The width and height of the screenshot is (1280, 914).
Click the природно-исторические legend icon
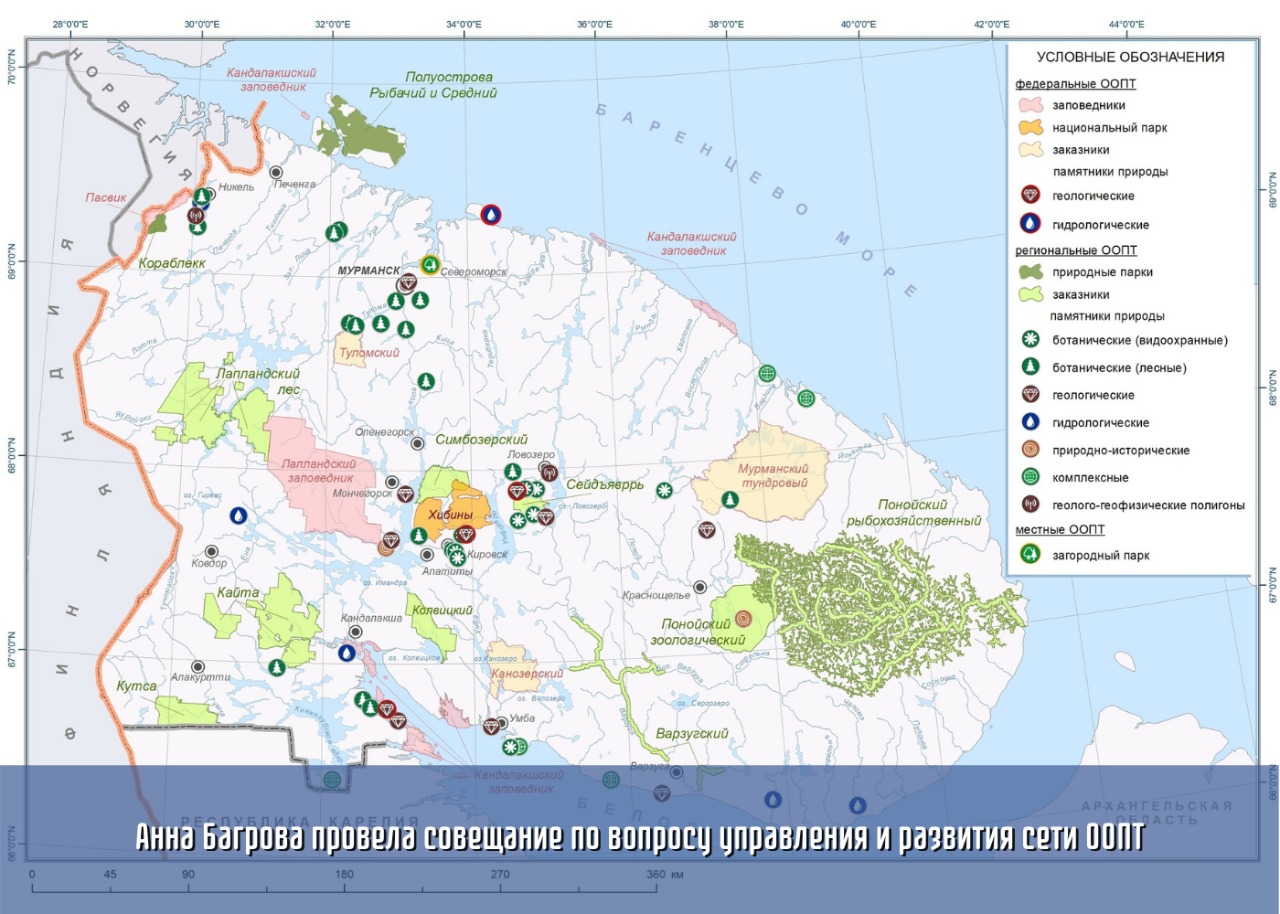(x=1031, y=450)
